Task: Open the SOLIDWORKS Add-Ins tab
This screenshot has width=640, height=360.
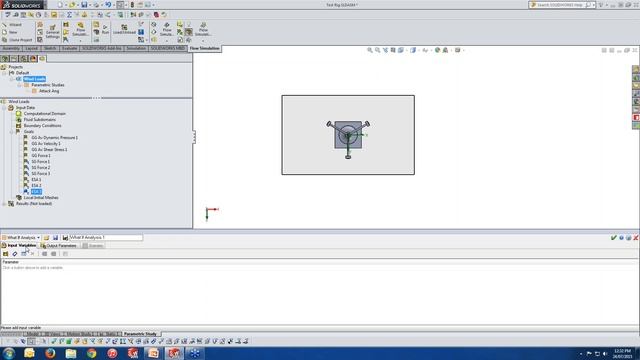Action: click(102, 48)
